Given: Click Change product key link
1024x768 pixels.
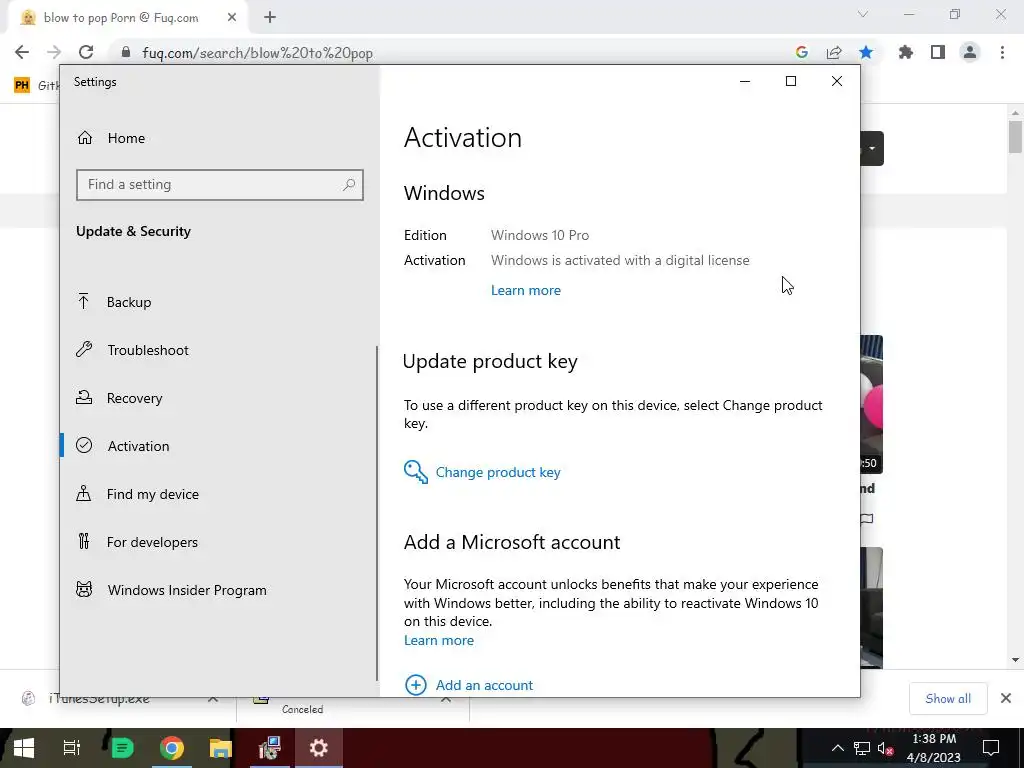Looking at the screenshot, I should click(x=498, y=472).
